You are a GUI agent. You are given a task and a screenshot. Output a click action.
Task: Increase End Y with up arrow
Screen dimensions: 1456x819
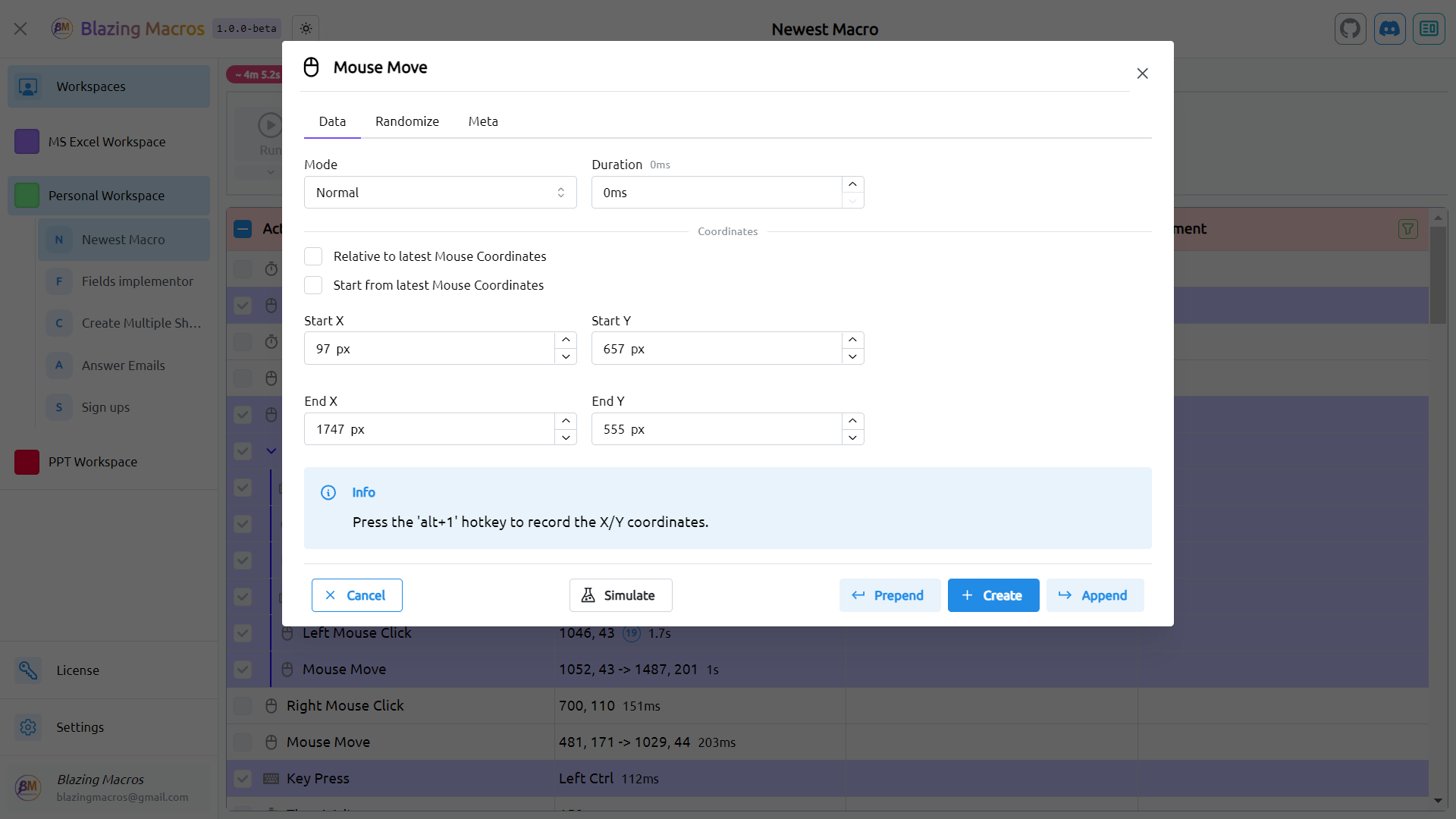[x=852, y=421]
